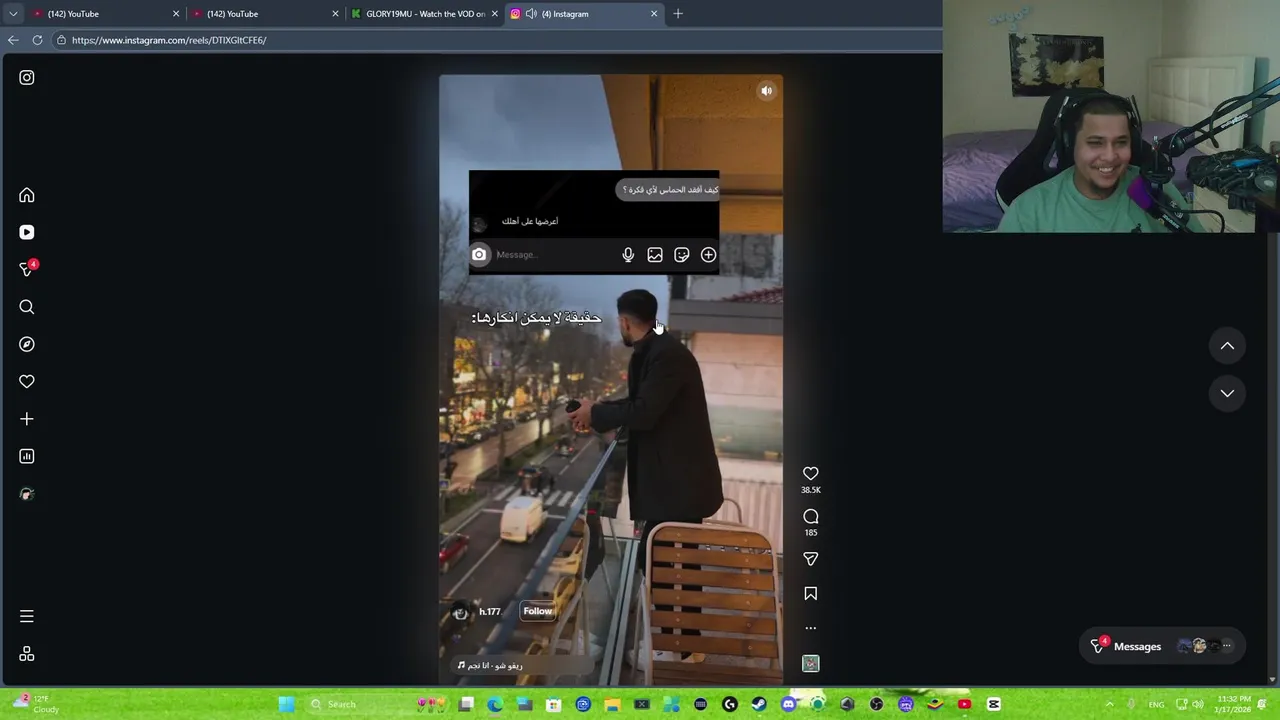Click the 185 comment count
The image size is (1280, 720).
(x=811, y=533)
